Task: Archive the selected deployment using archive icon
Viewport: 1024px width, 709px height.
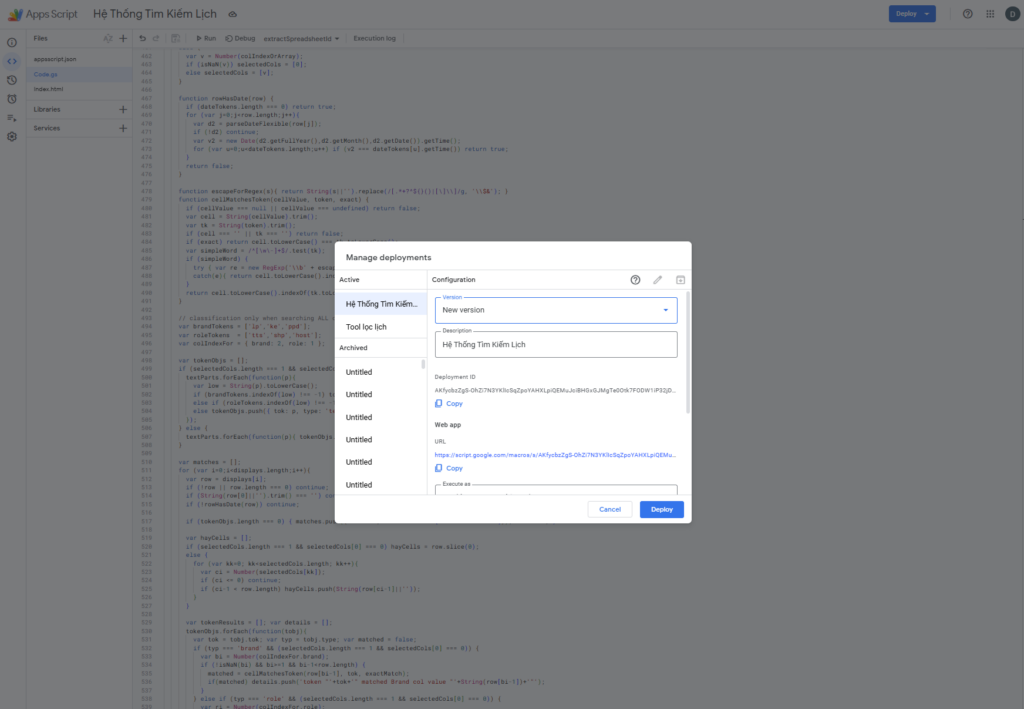Action: pos(680,280)
